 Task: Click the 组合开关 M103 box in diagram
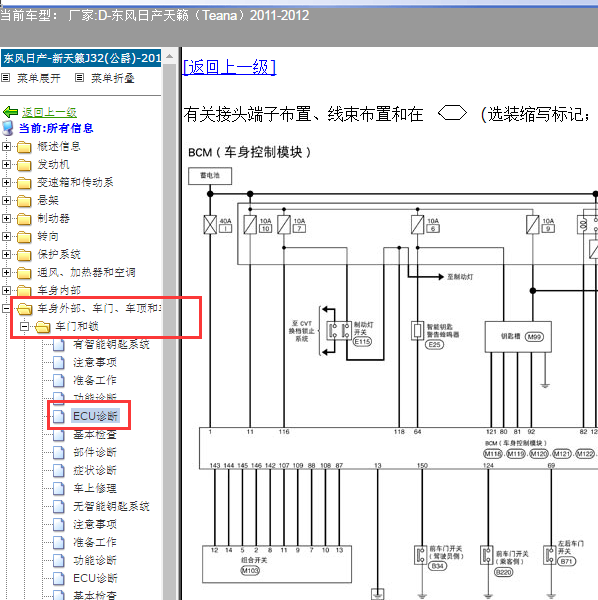pos(277,564)
